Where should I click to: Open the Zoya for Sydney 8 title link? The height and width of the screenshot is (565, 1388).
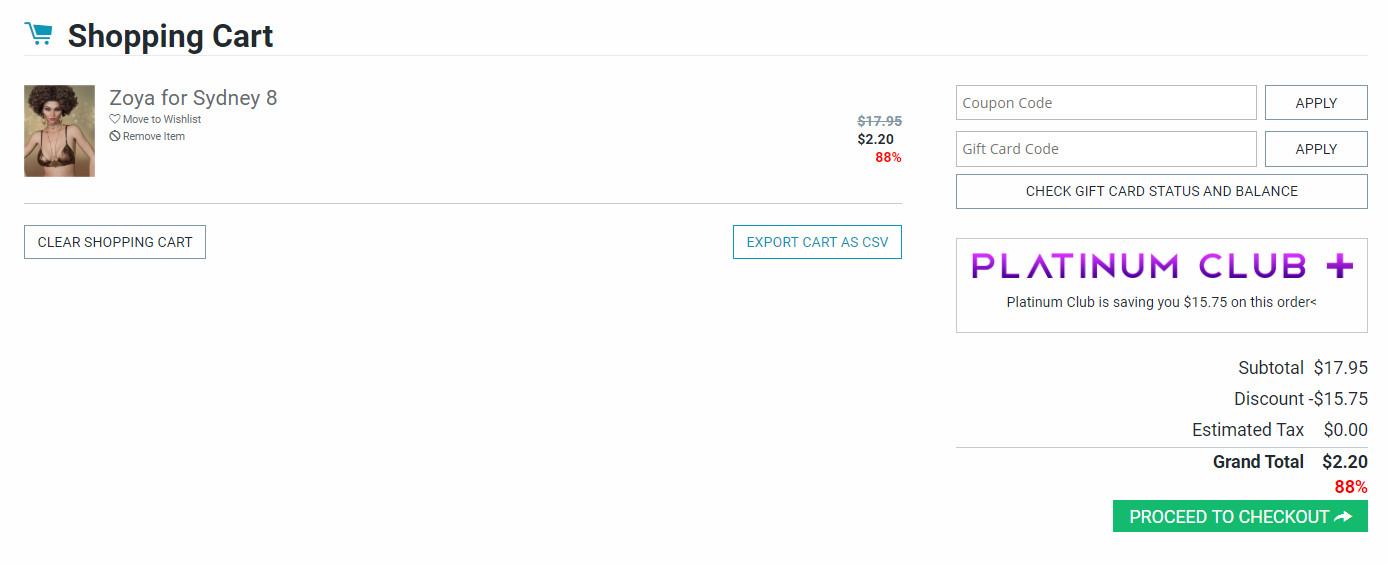point(193,98)
